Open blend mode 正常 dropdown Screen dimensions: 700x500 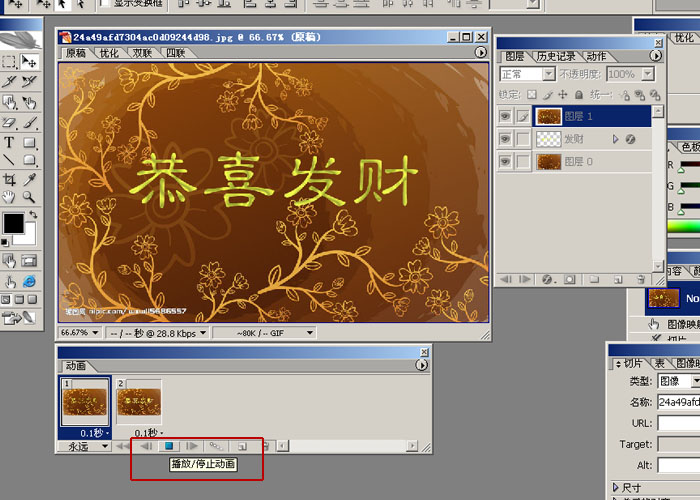pos(549,74)
